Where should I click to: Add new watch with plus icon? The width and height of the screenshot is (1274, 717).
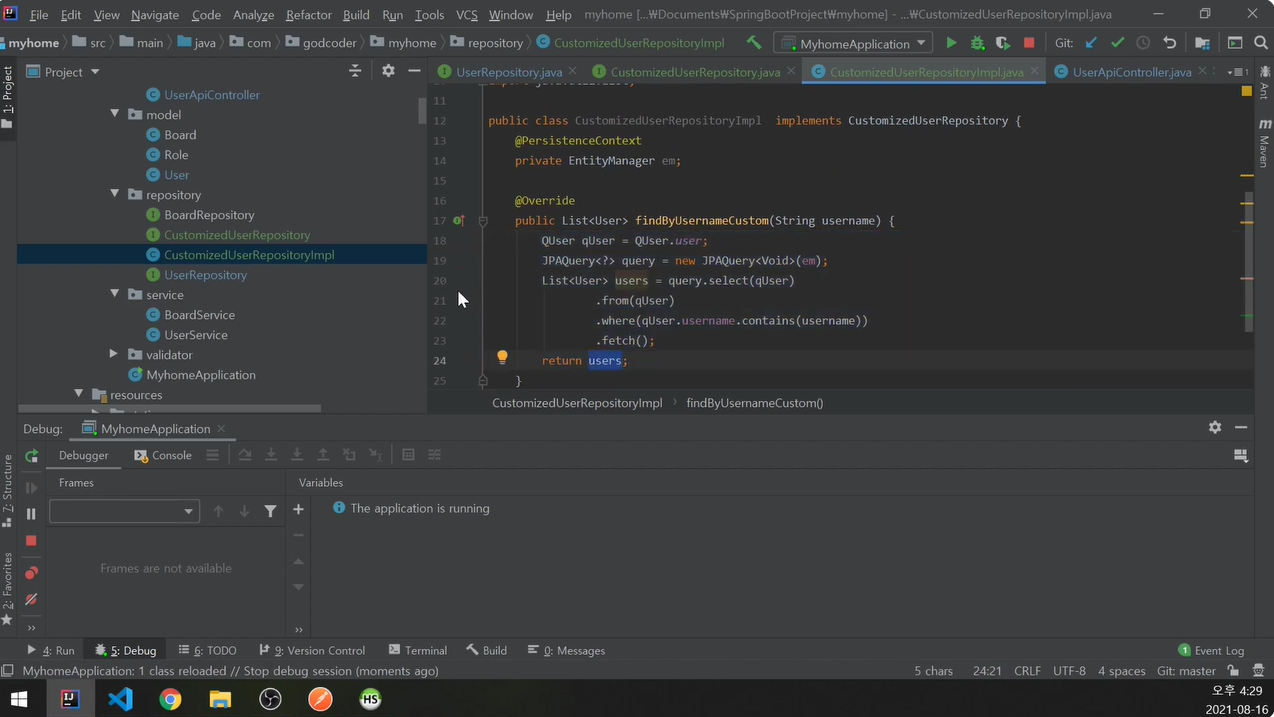[x=298, y=510]
